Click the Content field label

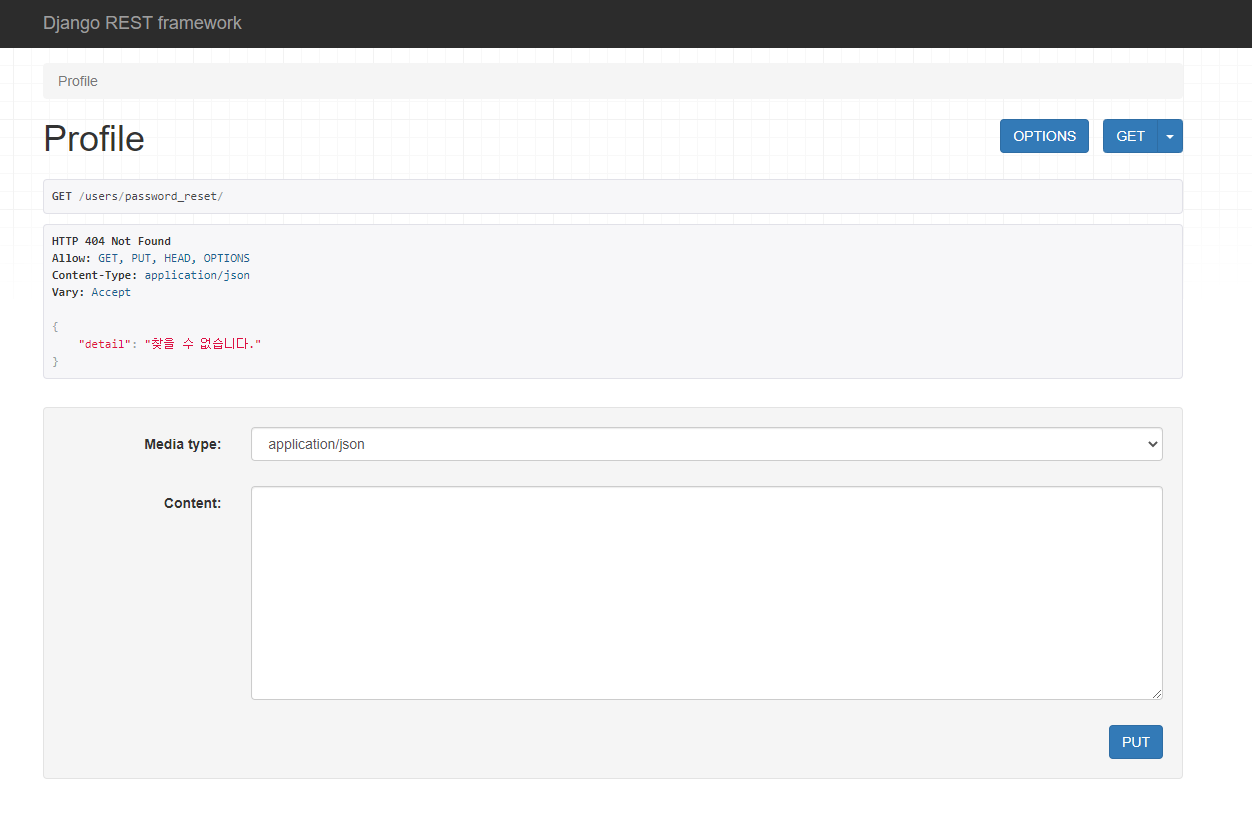point(192,503)
